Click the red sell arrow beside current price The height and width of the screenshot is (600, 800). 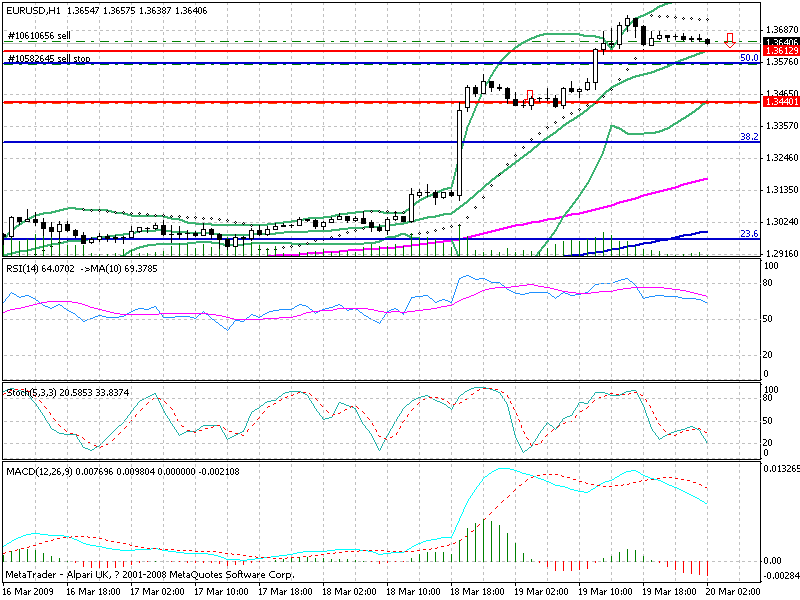[730, 40]
